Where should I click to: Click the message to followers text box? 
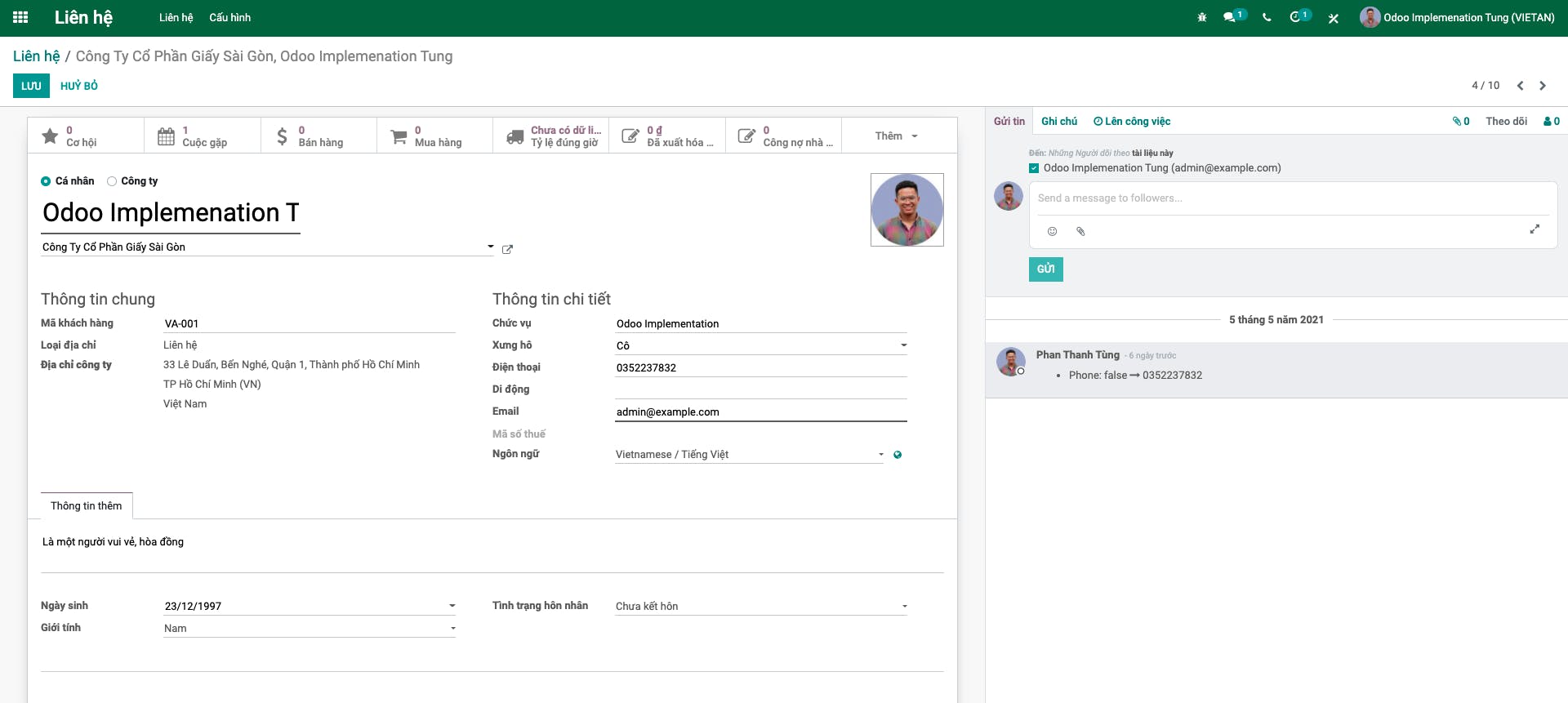tap(1293, 198)
